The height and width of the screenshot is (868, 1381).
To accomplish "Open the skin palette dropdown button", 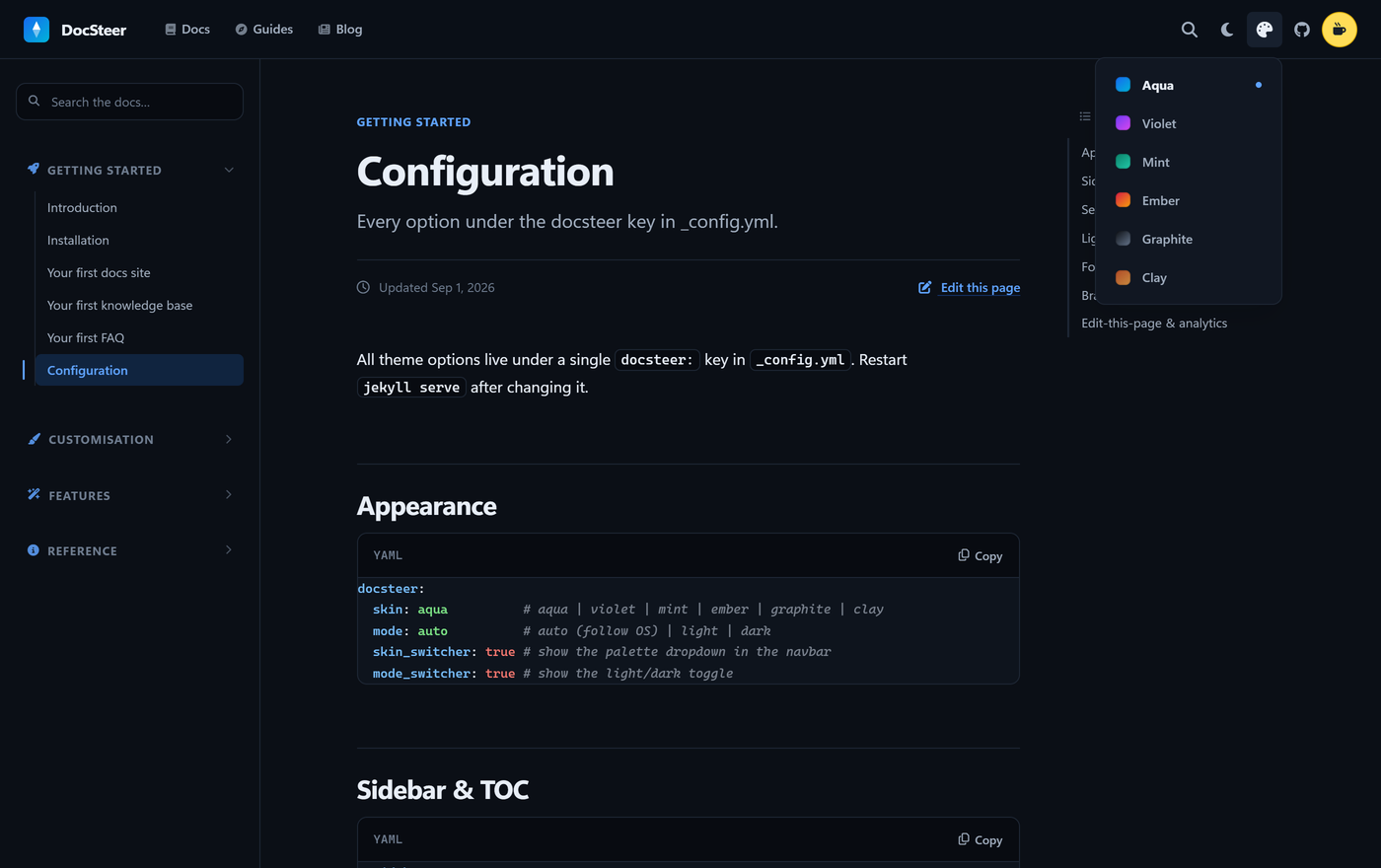I will click(1265, 30).
